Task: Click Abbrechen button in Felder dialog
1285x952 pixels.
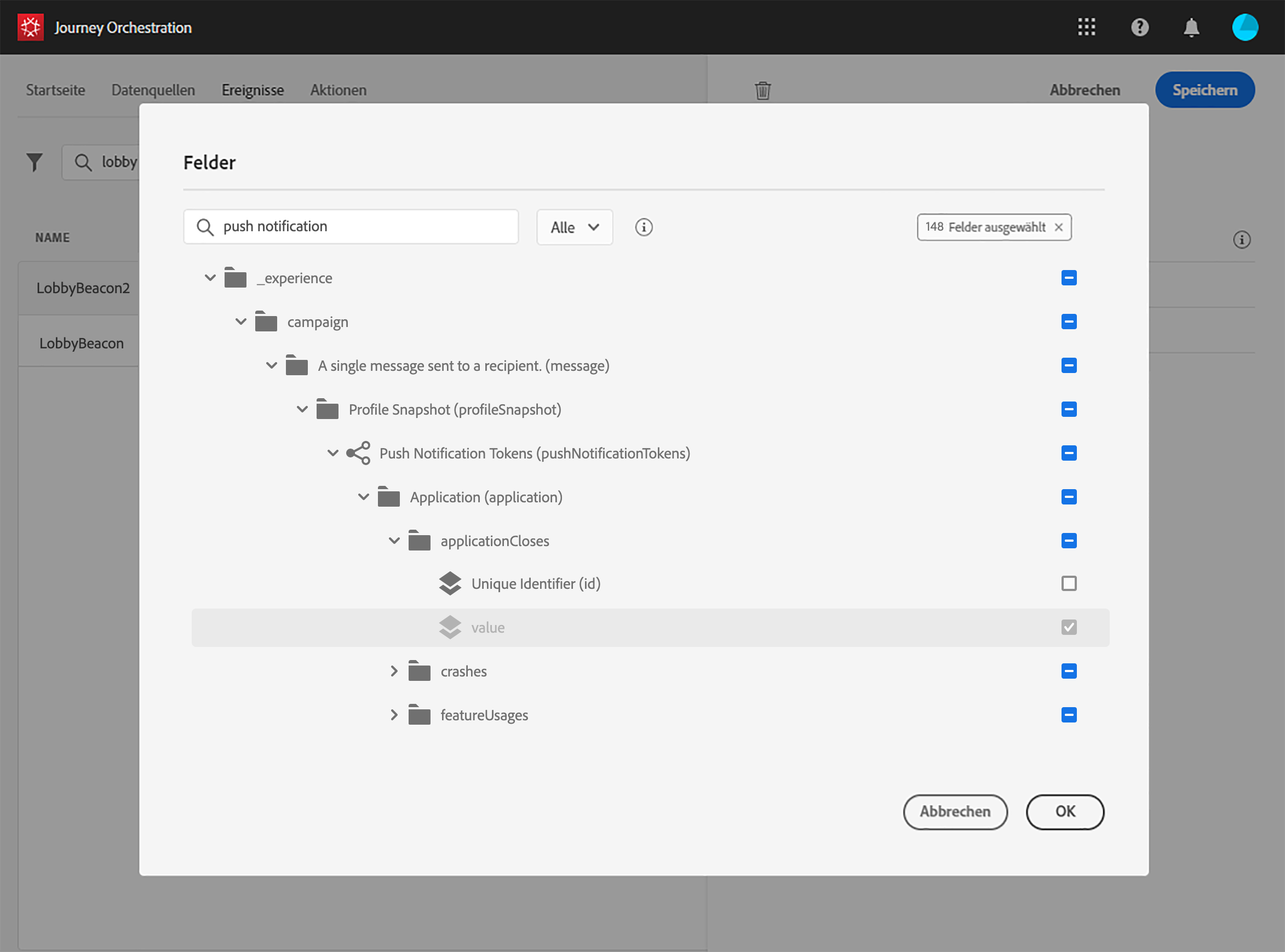Action: tap(954, 811)
